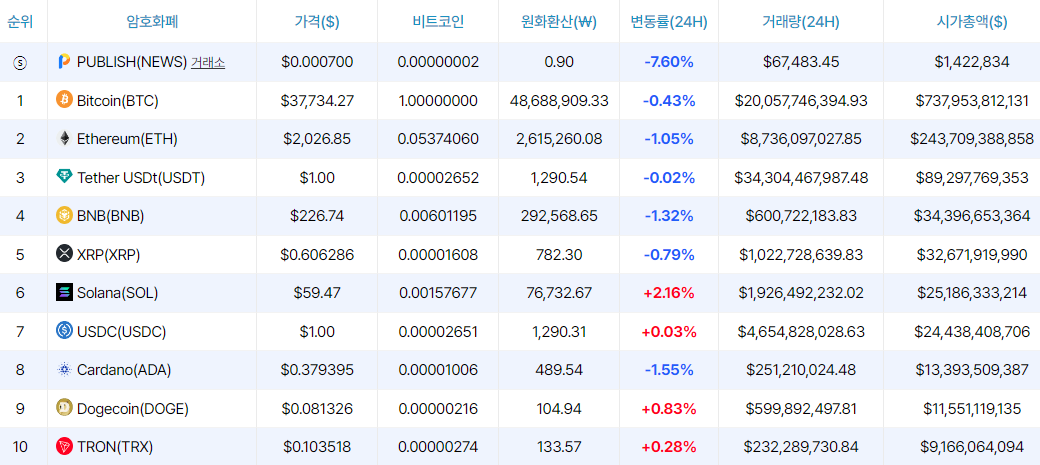Click USDC(USDC) coin name
The image size is (1040, 465).
(121, 332)
